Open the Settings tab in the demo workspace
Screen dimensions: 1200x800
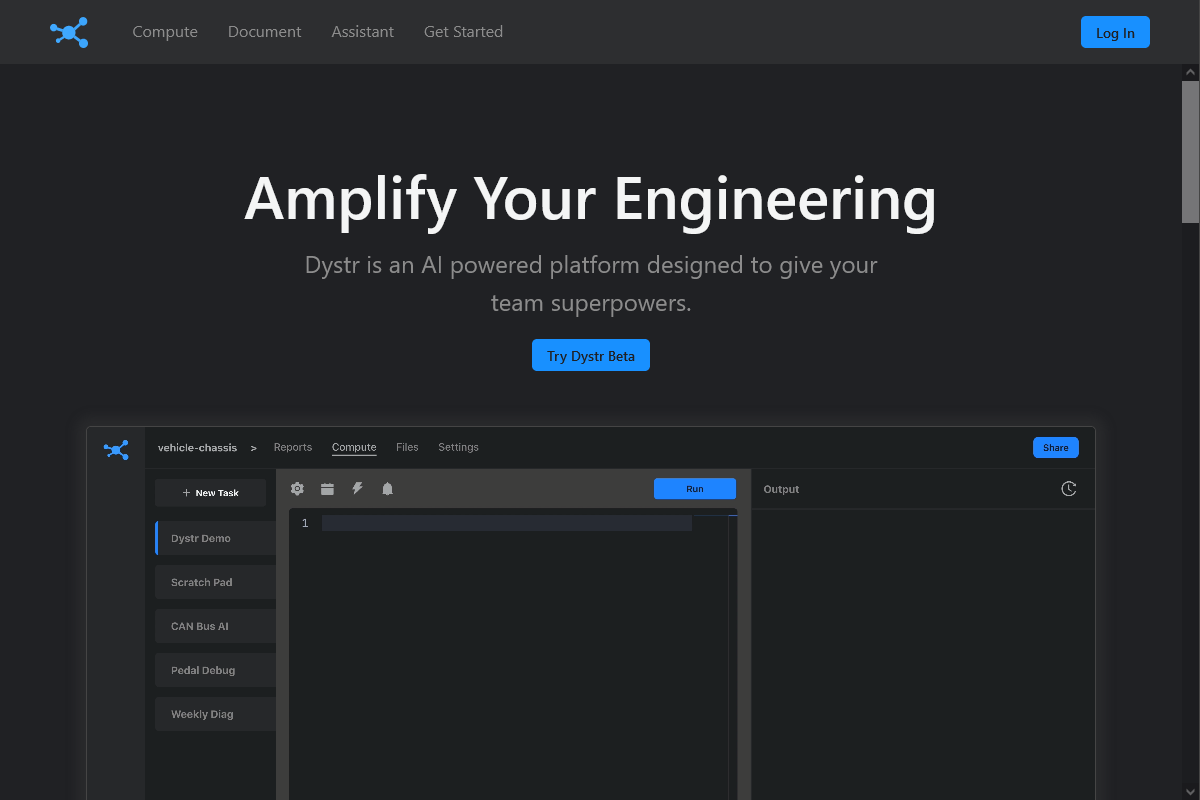pyautogui.click(x=458, y=447)
